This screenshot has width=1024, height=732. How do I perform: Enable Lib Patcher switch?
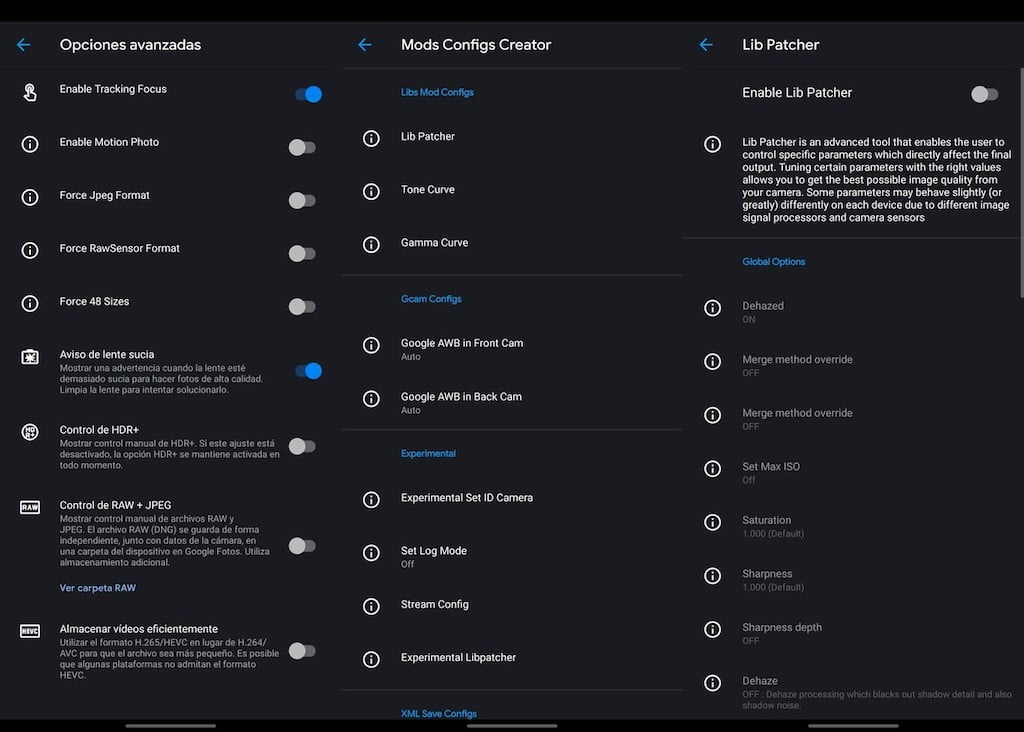coord(984,93)
